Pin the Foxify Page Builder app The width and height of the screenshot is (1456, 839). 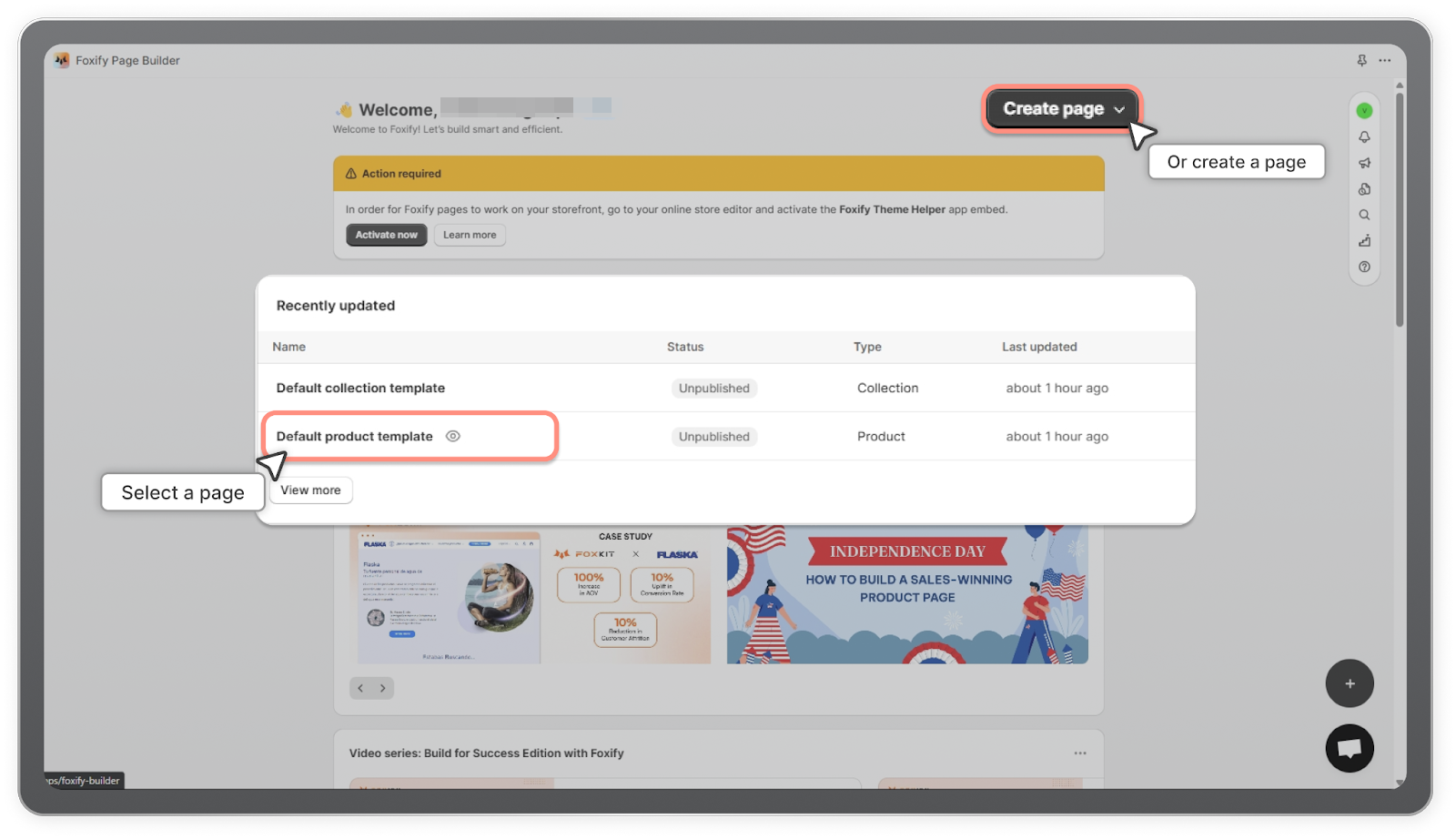1361,60
